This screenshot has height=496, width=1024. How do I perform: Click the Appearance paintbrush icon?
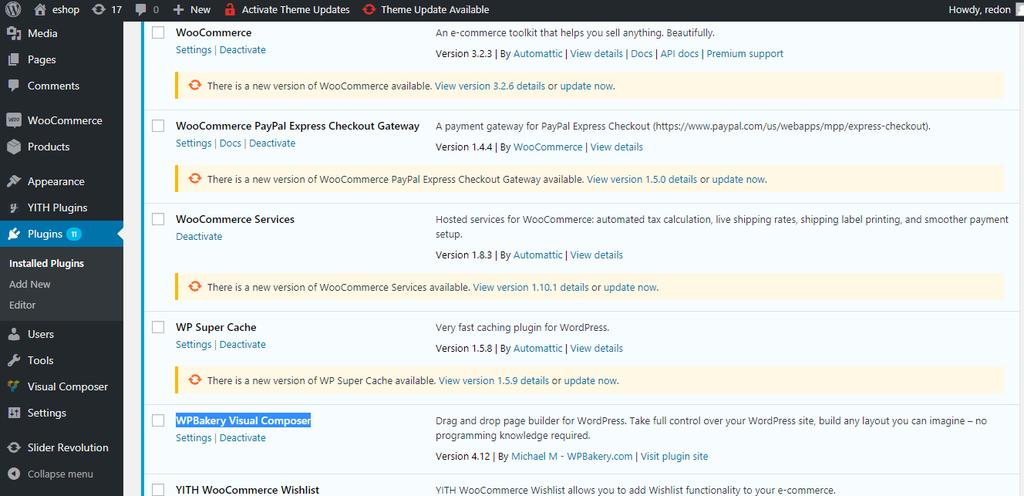click(x=14, y=181)
